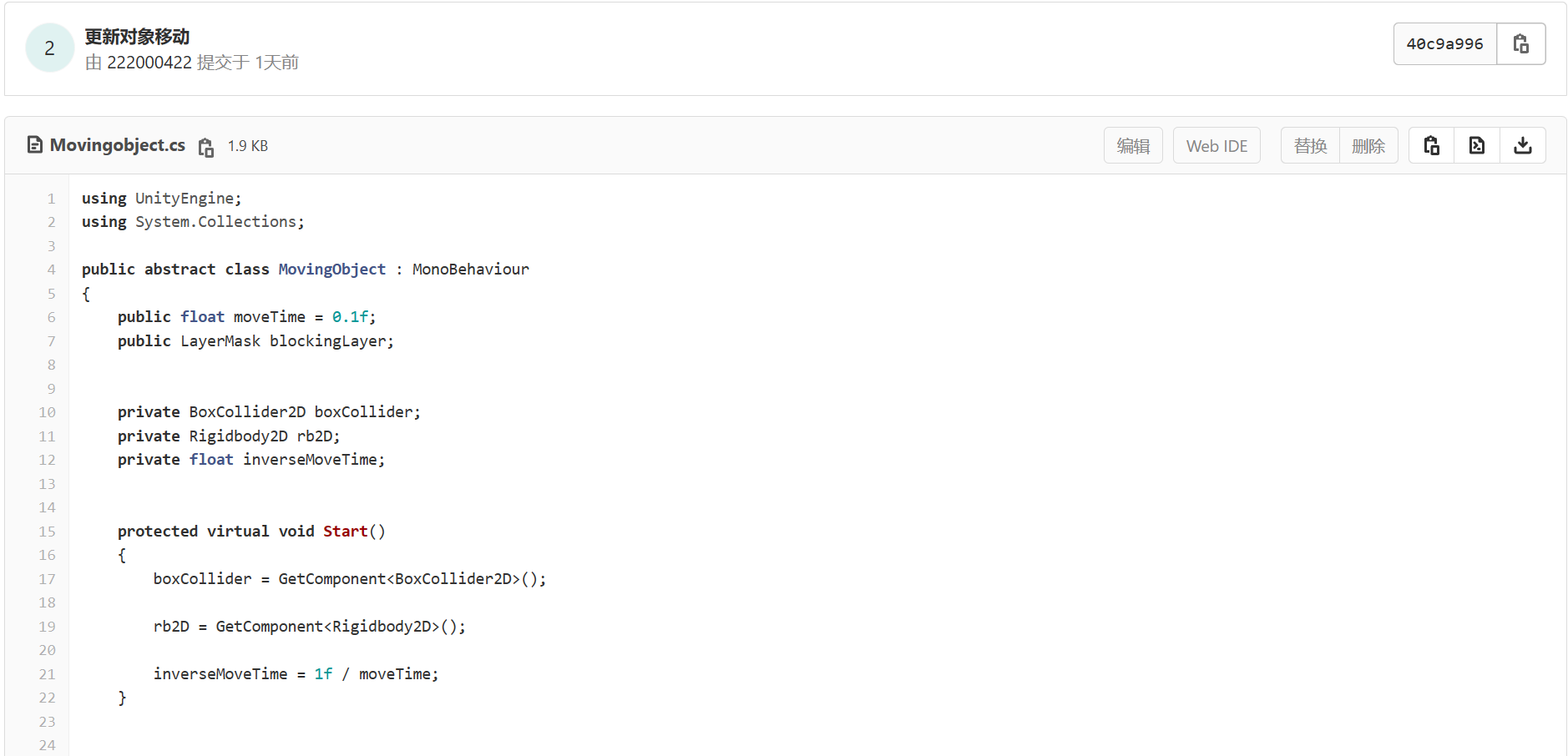This screenshot has height=756, width=1568.
Task: Open the file in Web IDE
Action: (1216, 146)
